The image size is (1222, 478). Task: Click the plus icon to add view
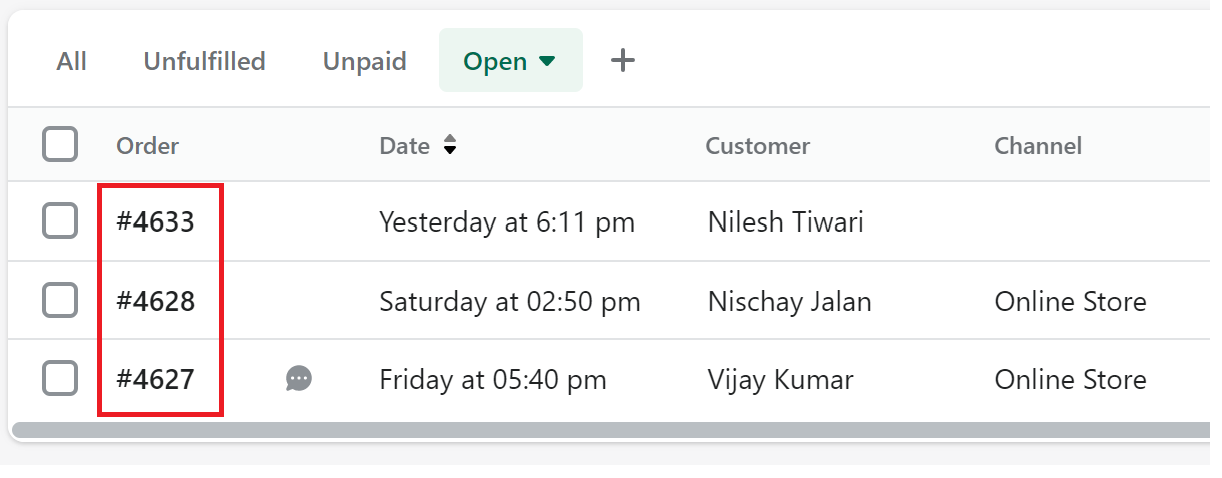pos(623,61)
